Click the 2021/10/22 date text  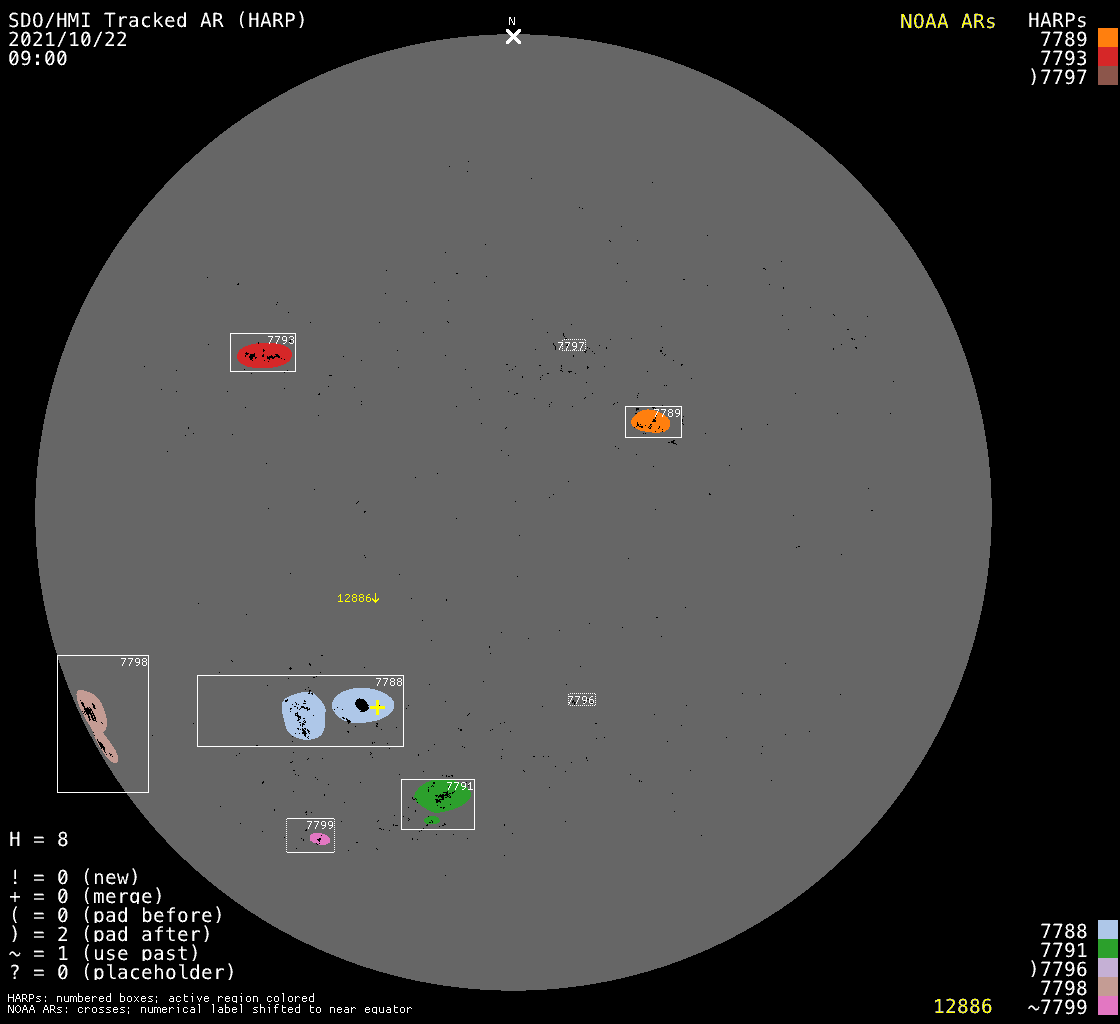pyautogui.click(x=68, y=40)
